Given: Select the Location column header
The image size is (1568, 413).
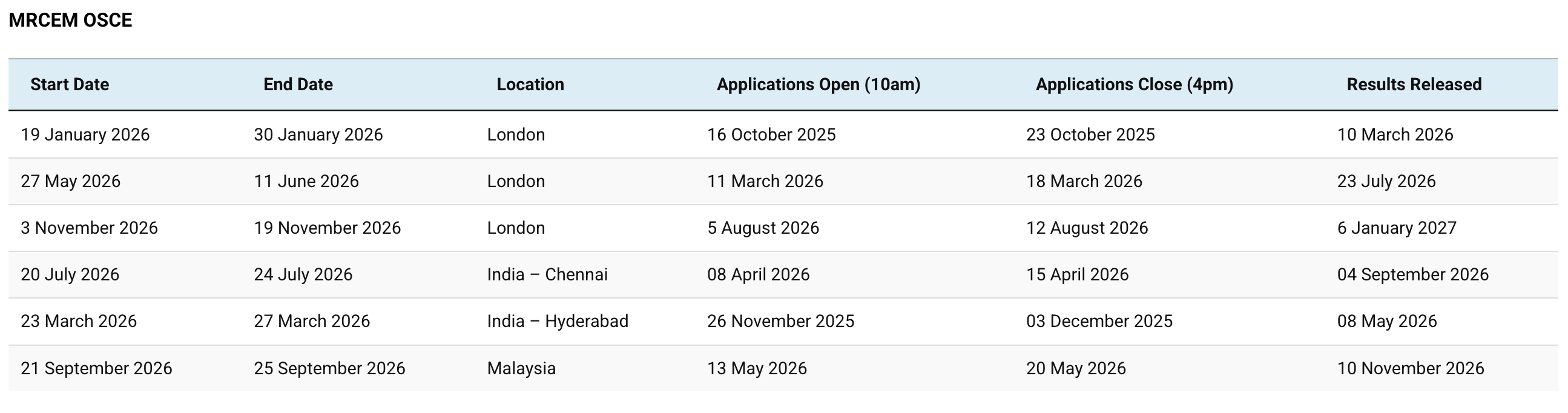Looking at the screenshot, I should (530, 84).
